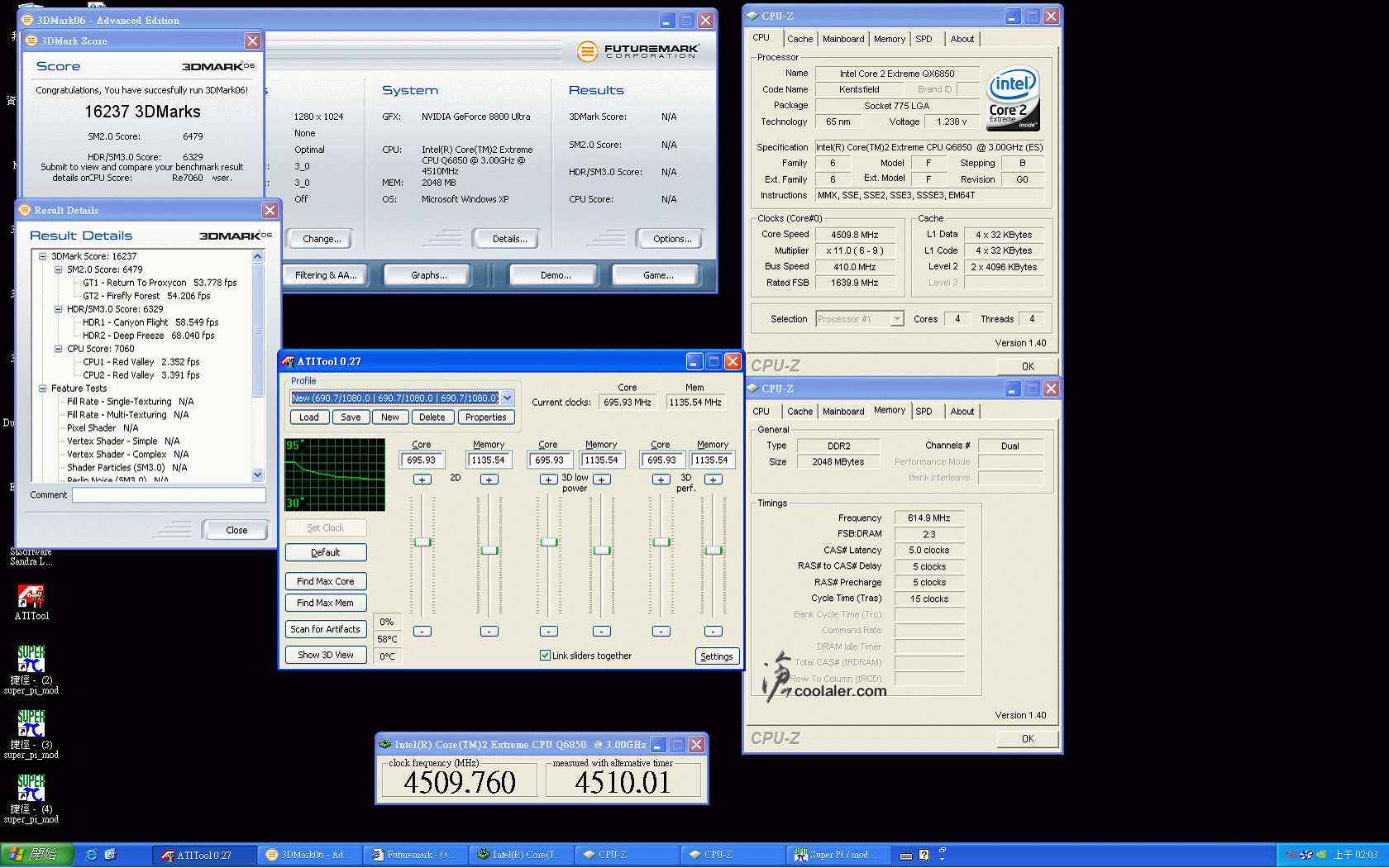This screenshot has height=868, width=1389.
Task: Open the ATITool desktop shortcut icon
Action: (31, 597)
